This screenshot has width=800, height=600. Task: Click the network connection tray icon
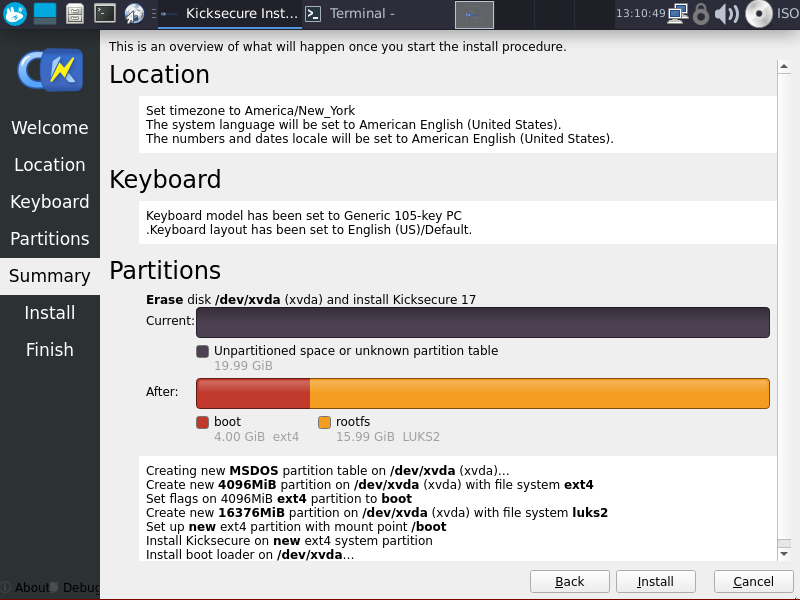[x=678, y=13]
